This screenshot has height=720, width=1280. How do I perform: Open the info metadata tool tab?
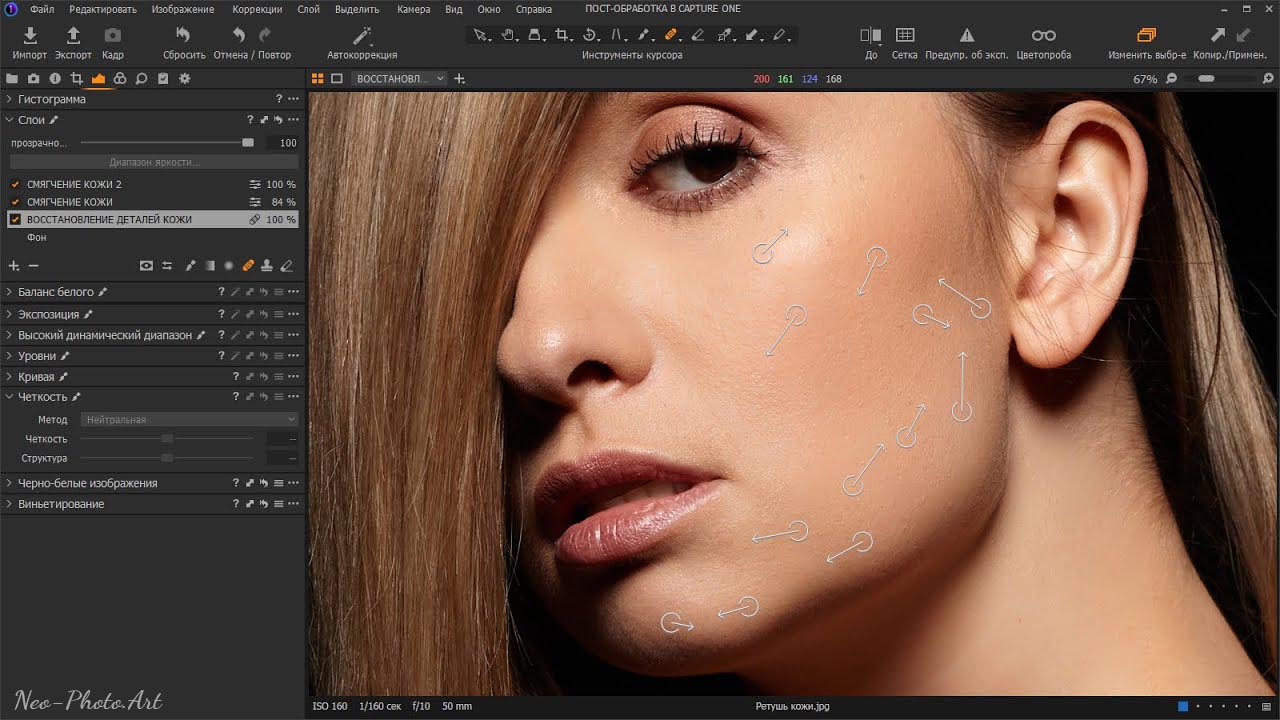(x=55, y=78)
